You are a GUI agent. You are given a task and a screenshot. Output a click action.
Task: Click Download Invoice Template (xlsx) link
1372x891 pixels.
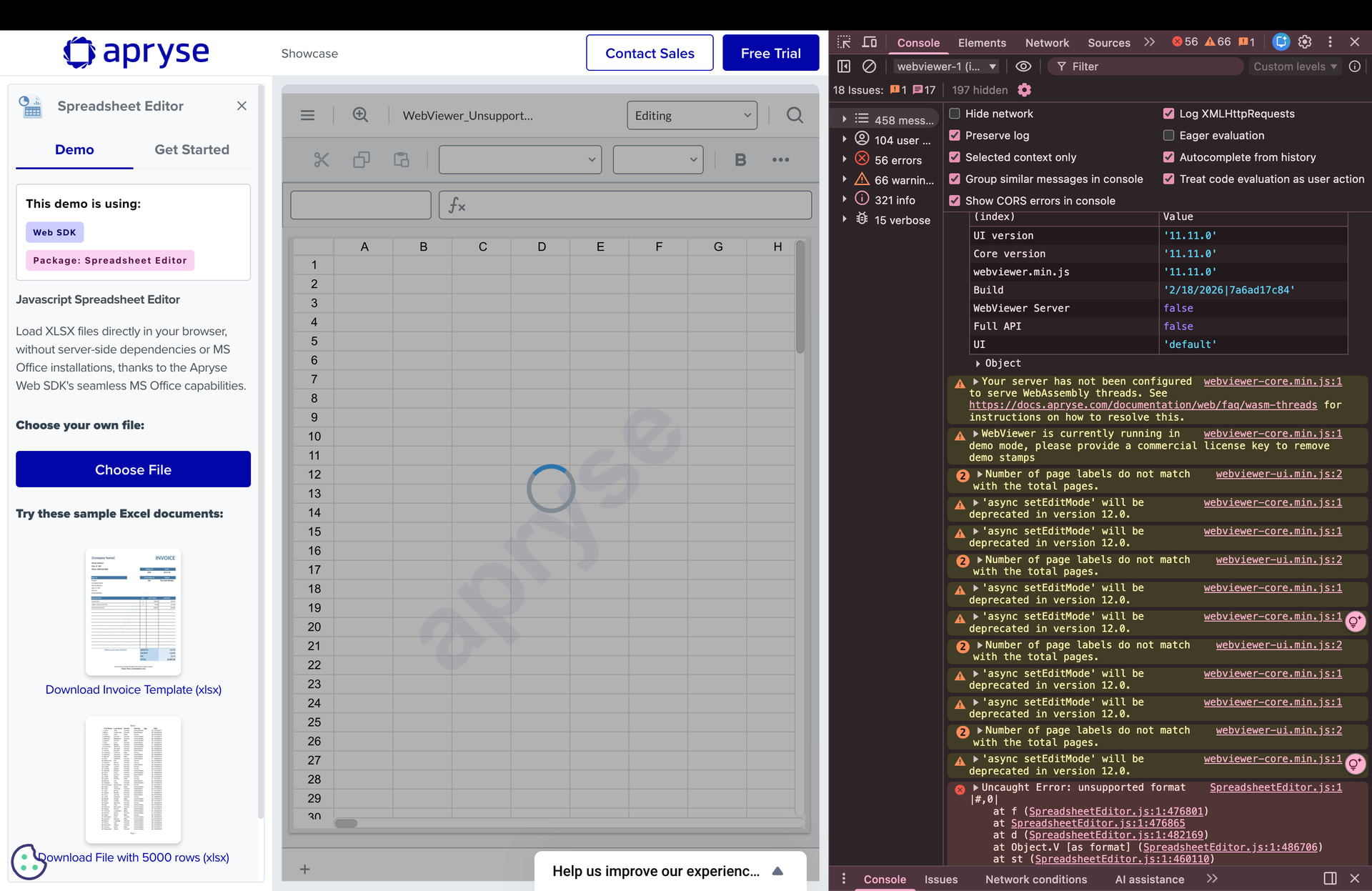tap(133, 690)
